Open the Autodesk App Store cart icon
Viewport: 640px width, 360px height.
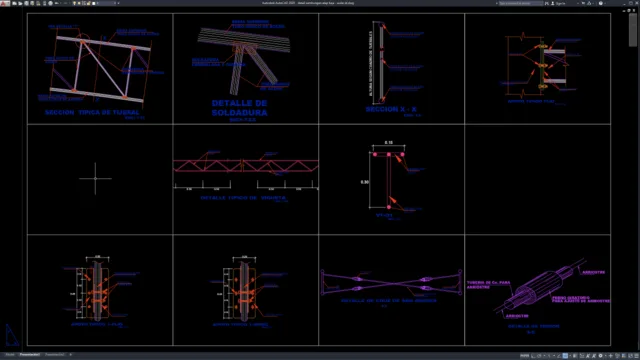point(583,3)
